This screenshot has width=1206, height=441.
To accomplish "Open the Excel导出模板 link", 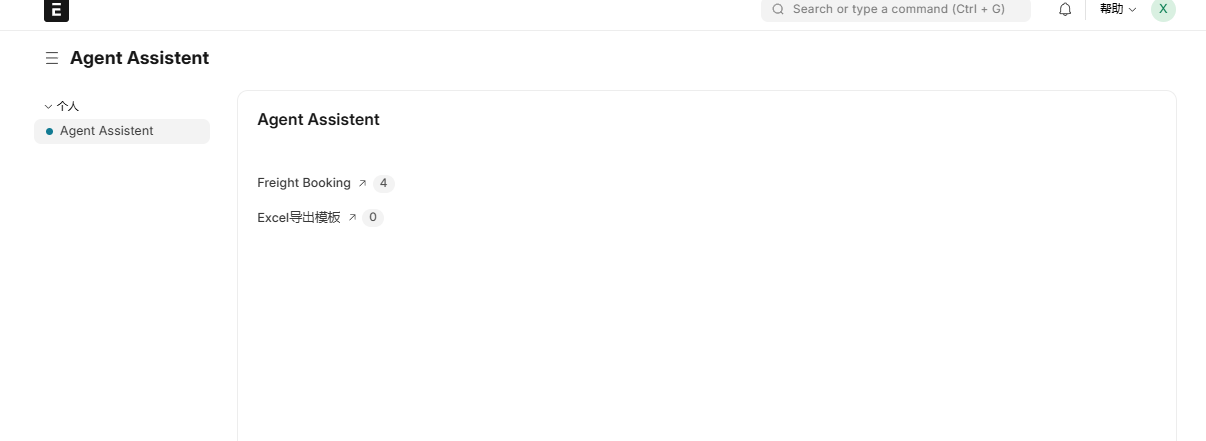I will pos(299,217).
